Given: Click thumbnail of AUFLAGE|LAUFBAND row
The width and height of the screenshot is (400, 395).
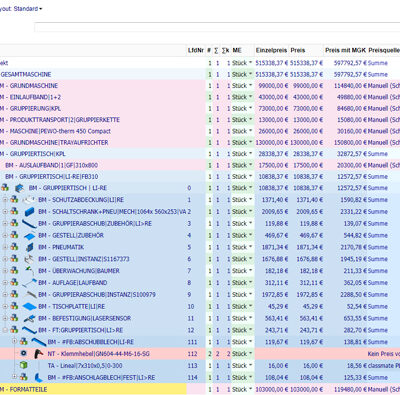Looking at the screenshot, I should click(29, 283).
